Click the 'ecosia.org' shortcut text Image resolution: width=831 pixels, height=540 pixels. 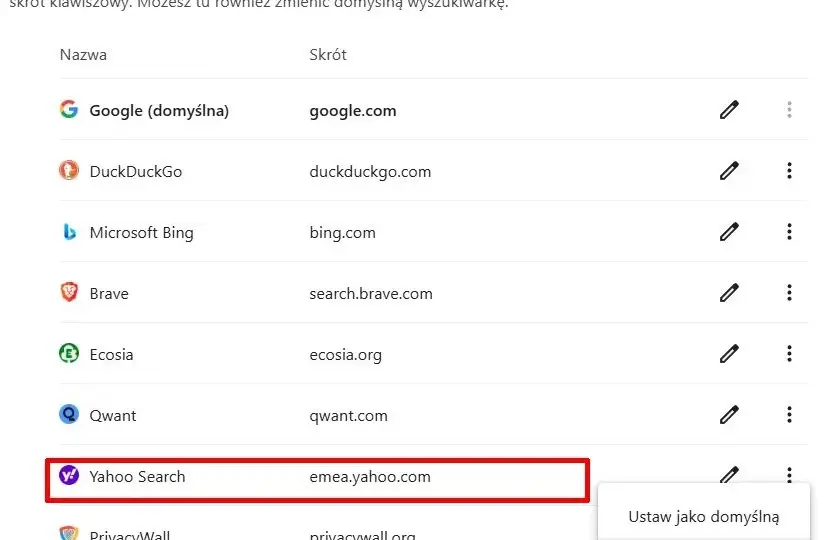pos(346,355)
